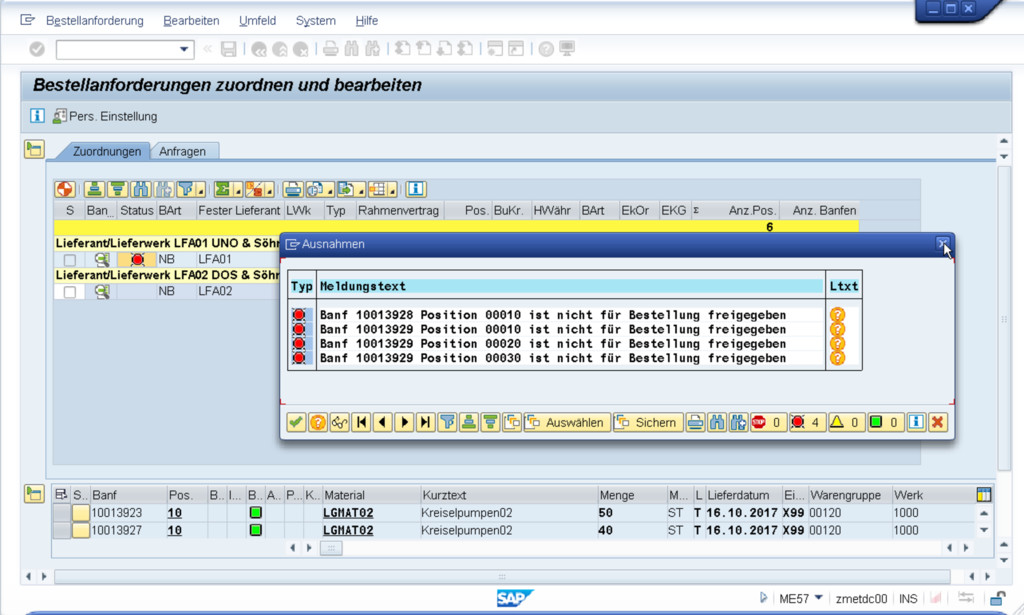The image size is (1024, 615).
Task: Select row of Banf 10013923
Action: click(x=62, y=513)
